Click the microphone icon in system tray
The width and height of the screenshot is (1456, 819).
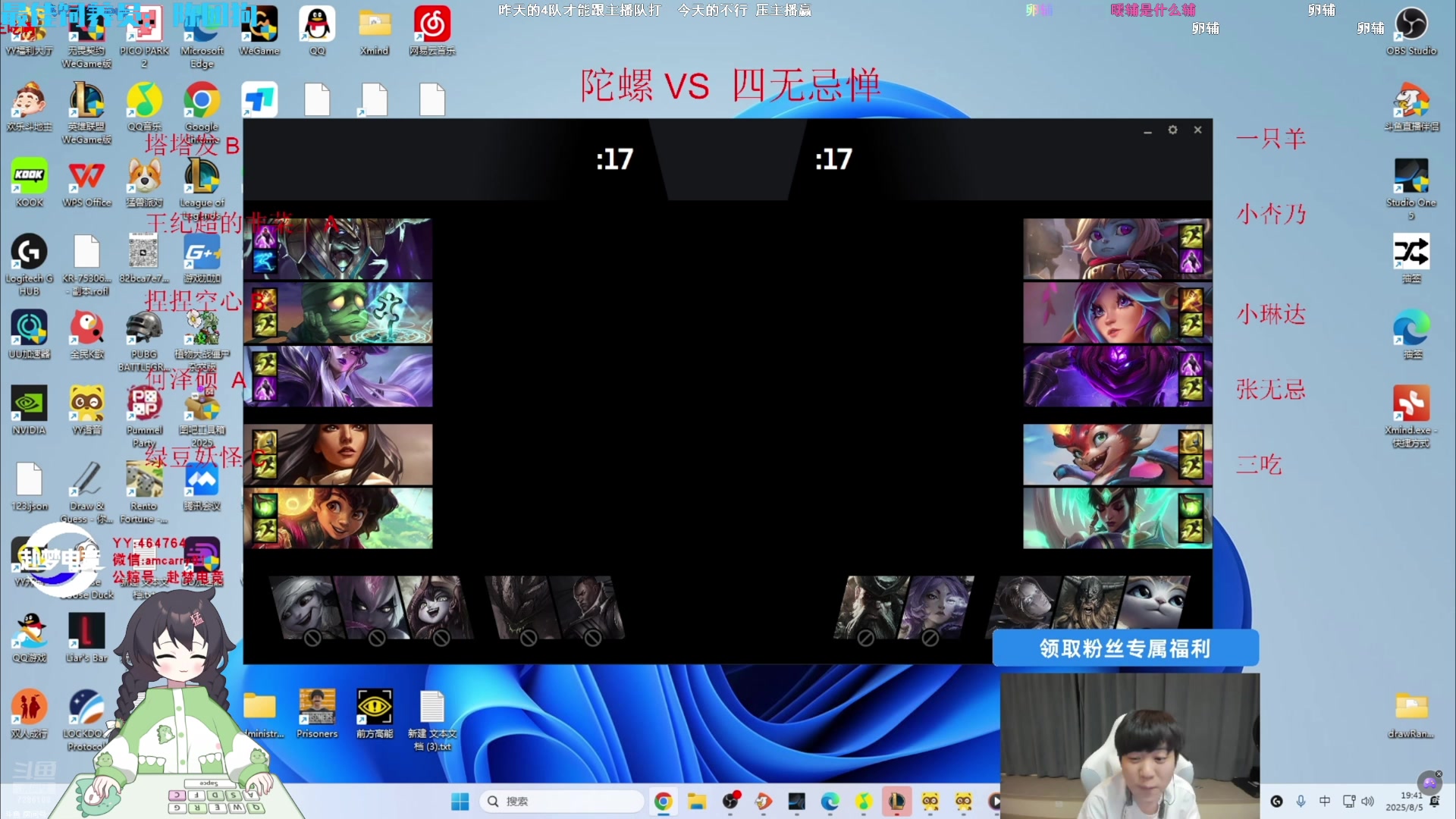click(1301, 802)
